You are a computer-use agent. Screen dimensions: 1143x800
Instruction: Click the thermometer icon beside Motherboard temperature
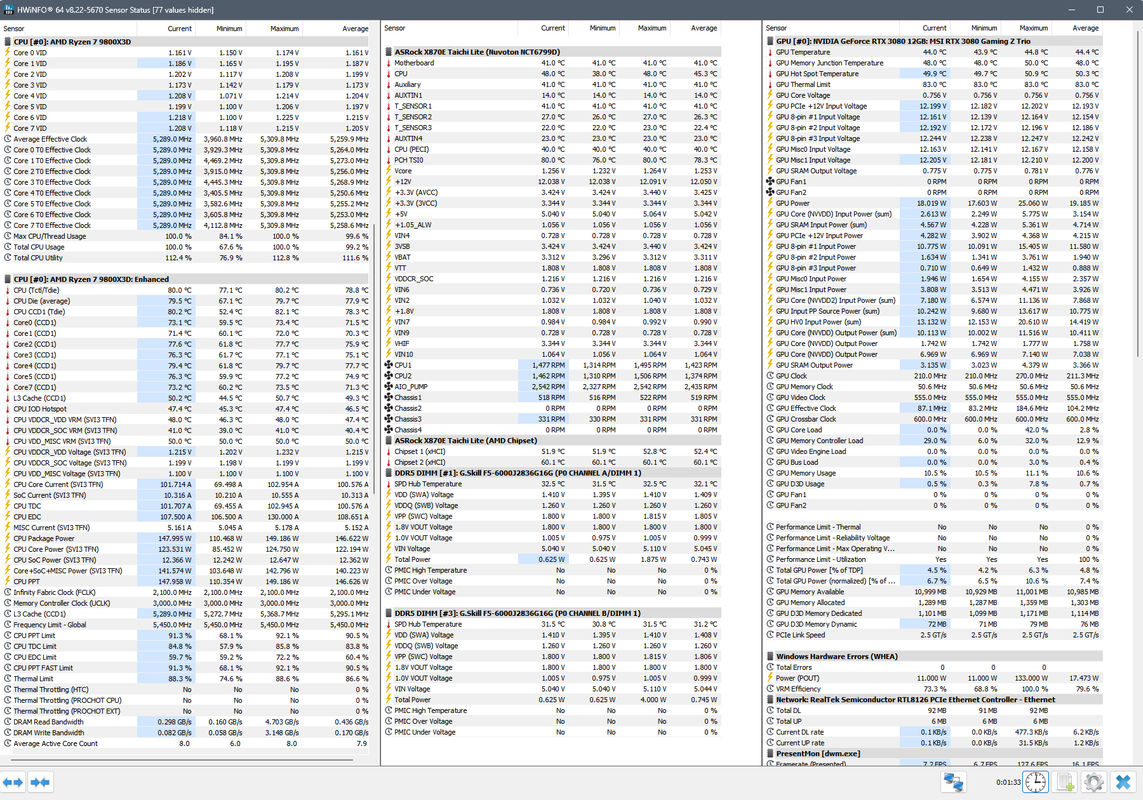[x=389, y=63]
